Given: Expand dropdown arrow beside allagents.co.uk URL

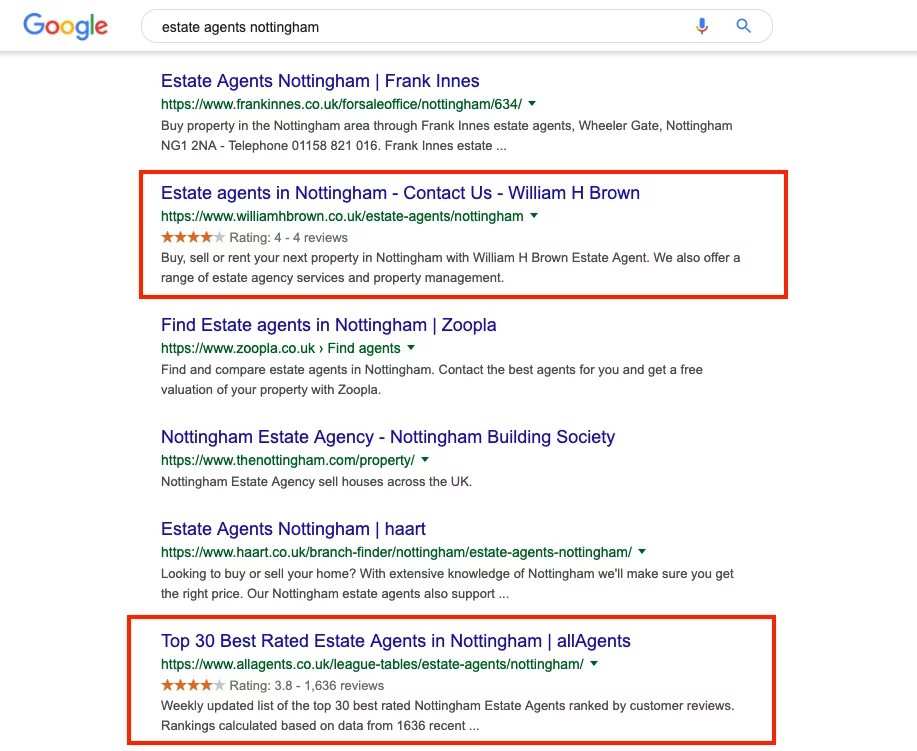Looking at the screenshot, I should 594,664.
